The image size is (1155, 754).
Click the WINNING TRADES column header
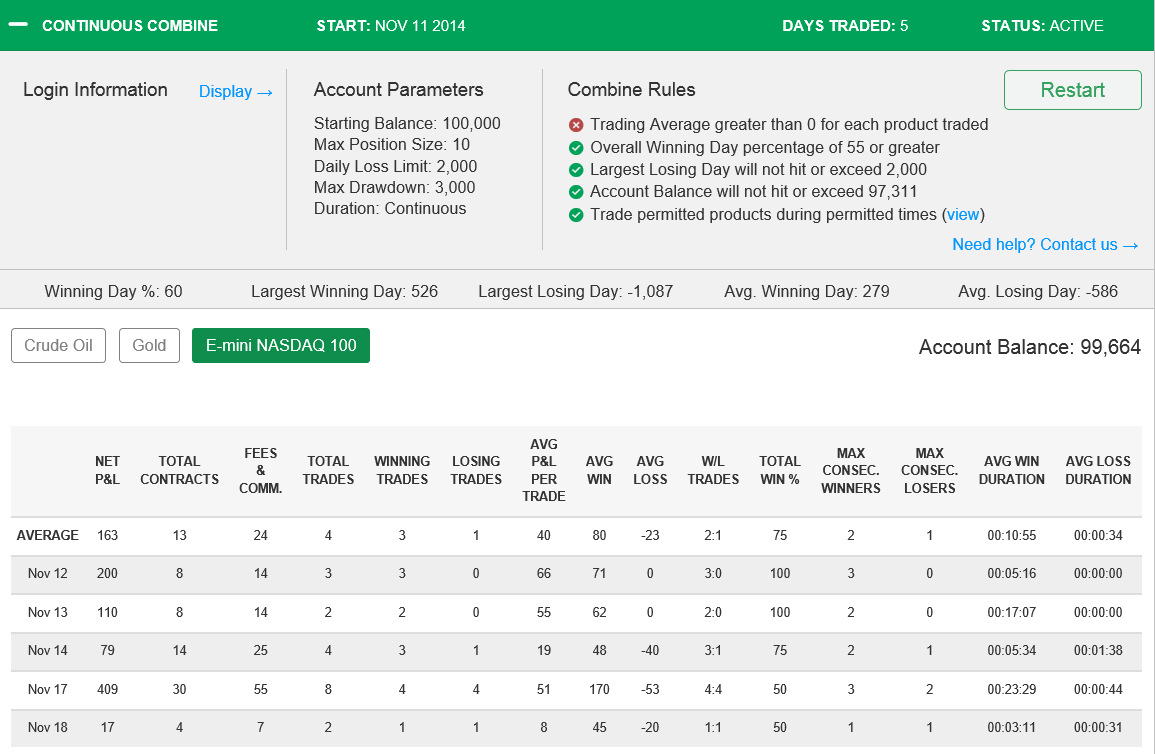[x=401, y=470]
